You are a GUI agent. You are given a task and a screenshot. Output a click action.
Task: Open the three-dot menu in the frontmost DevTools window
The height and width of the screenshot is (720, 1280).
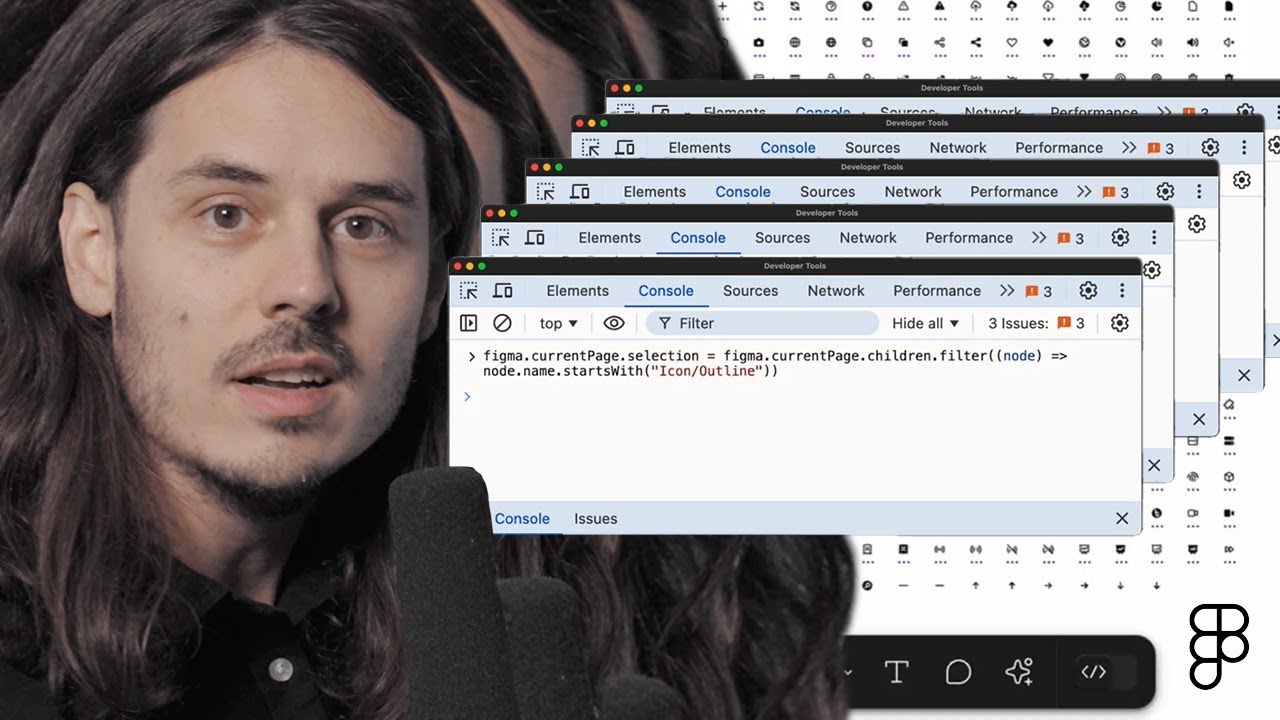click(1122, 291)
